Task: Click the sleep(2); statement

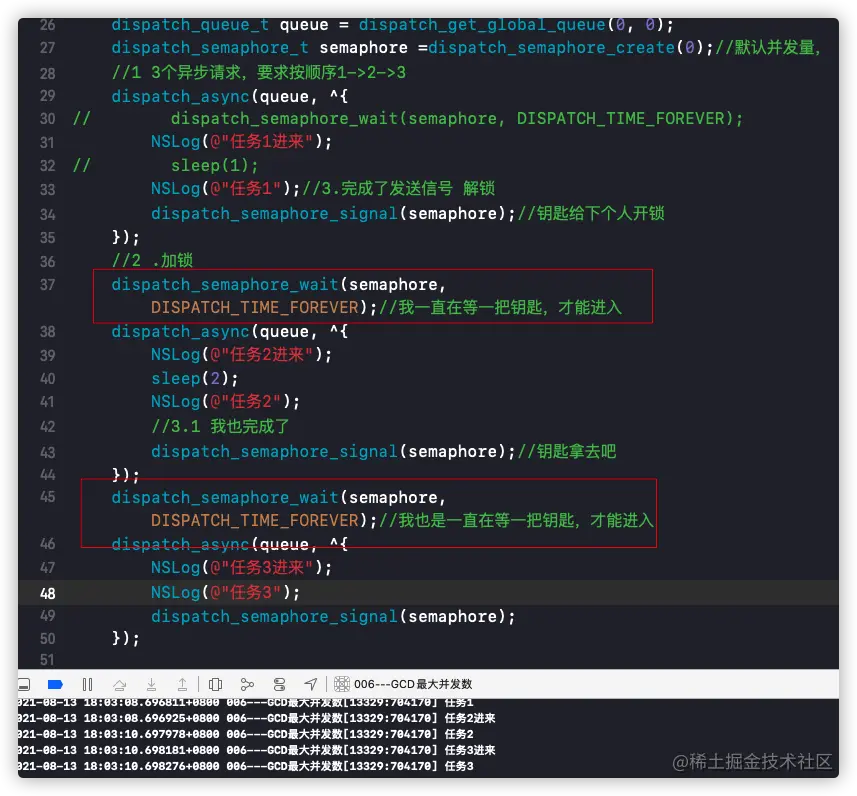Action: click(x=195, y=378)
